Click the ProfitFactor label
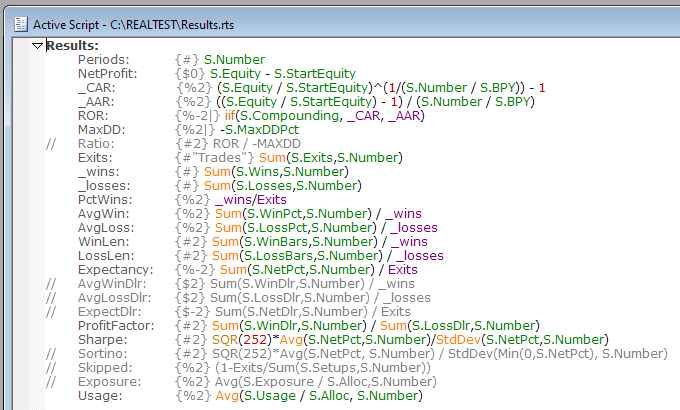Viewport: 680px width, 410px height. 119,326
